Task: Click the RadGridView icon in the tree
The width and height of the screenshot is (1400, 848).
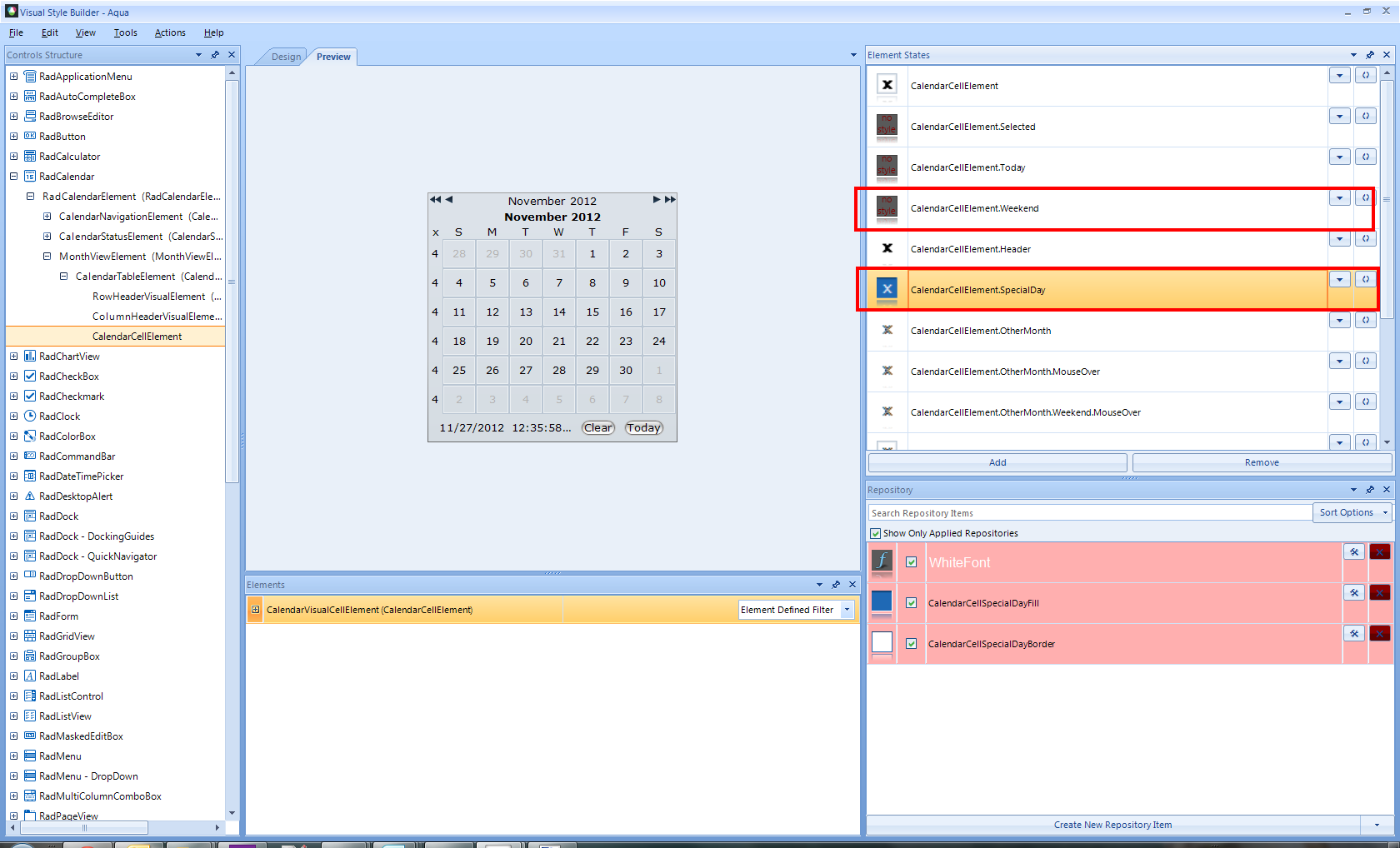Action: pos(30,636)
